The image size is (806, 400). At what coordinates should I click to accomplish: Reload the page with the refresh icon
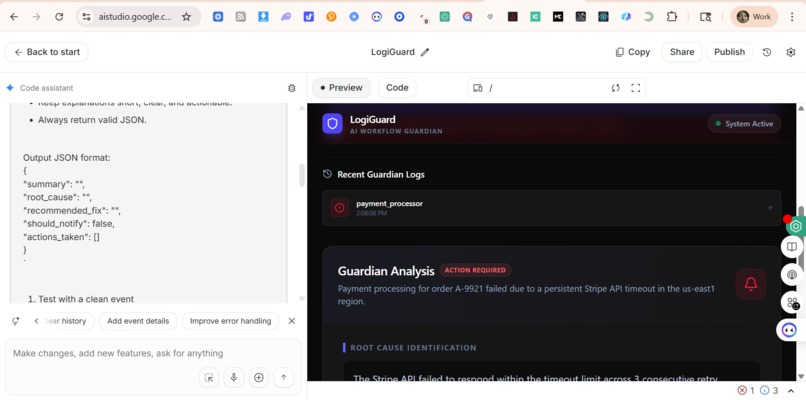point(59,17)
